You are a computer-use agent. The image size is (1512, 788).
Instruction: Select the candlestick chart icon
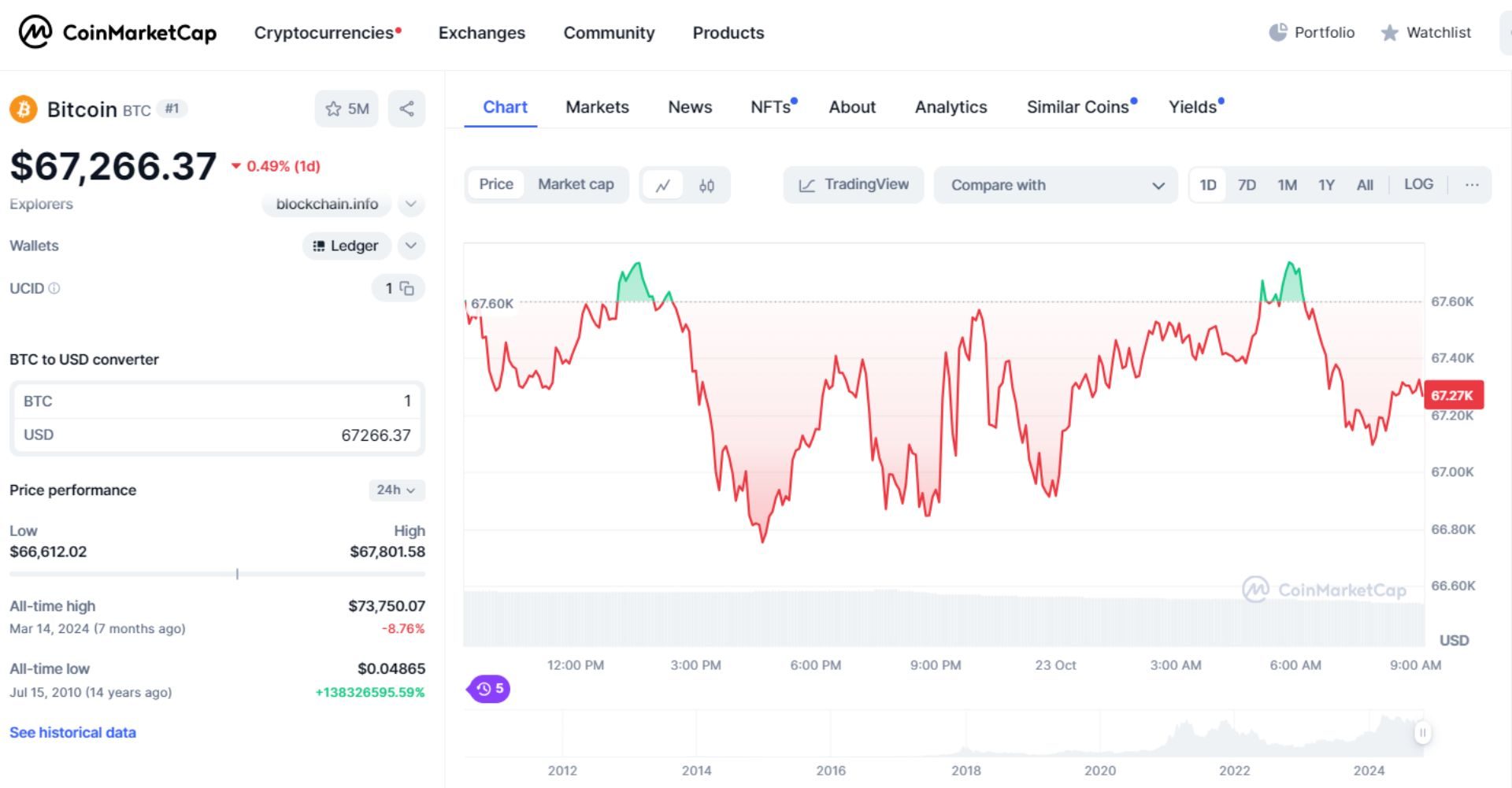point(706,184)
